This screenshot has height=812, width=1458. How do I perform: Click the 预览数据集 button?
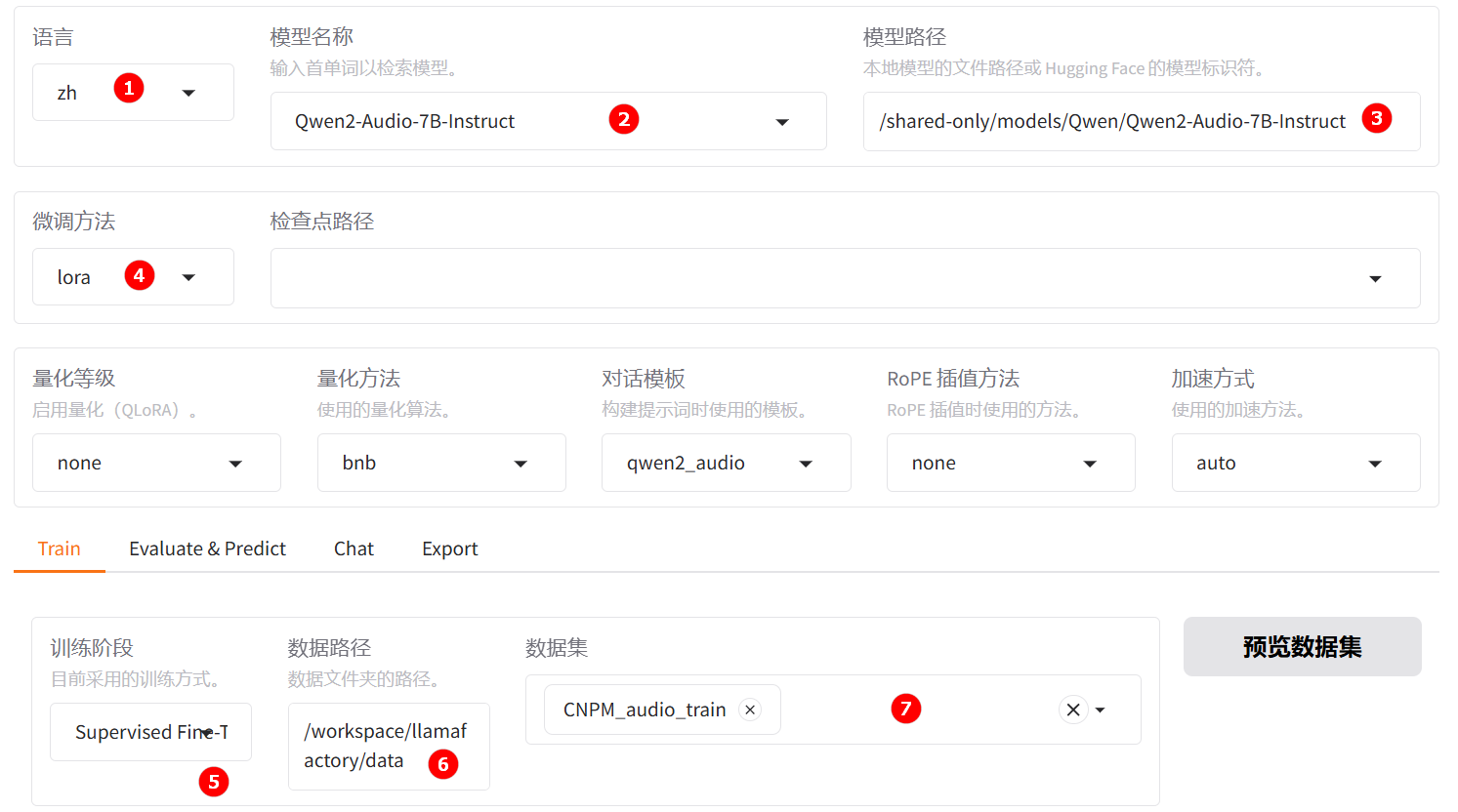[1302, 647]
